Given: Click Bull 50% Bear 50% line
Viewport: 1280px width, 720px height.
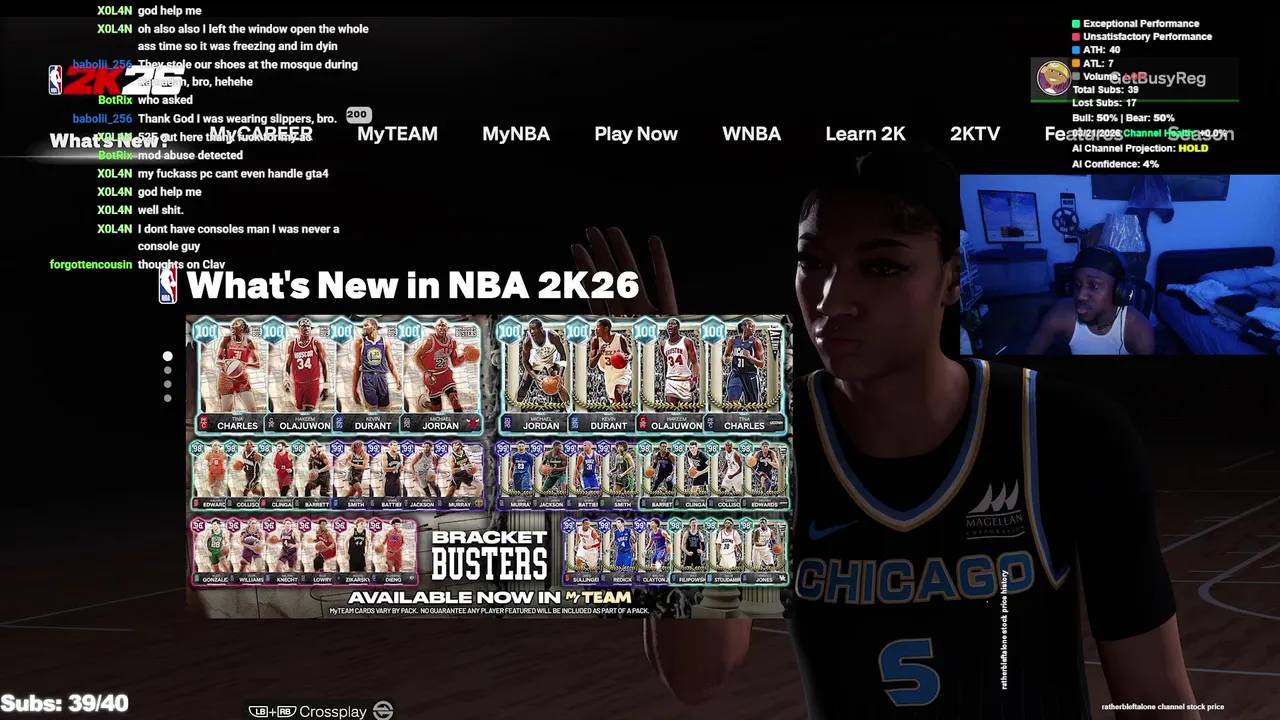Looking at the screenshot, I should coord(1123,118).
